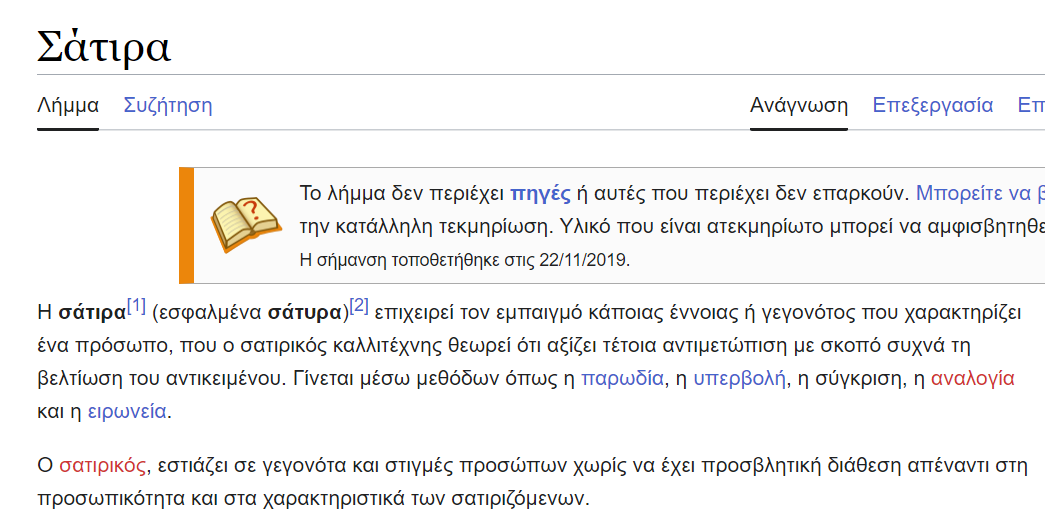Screen dimensions: 1045x532
Task: Follow the bold πηγές link
Action: 540,193
